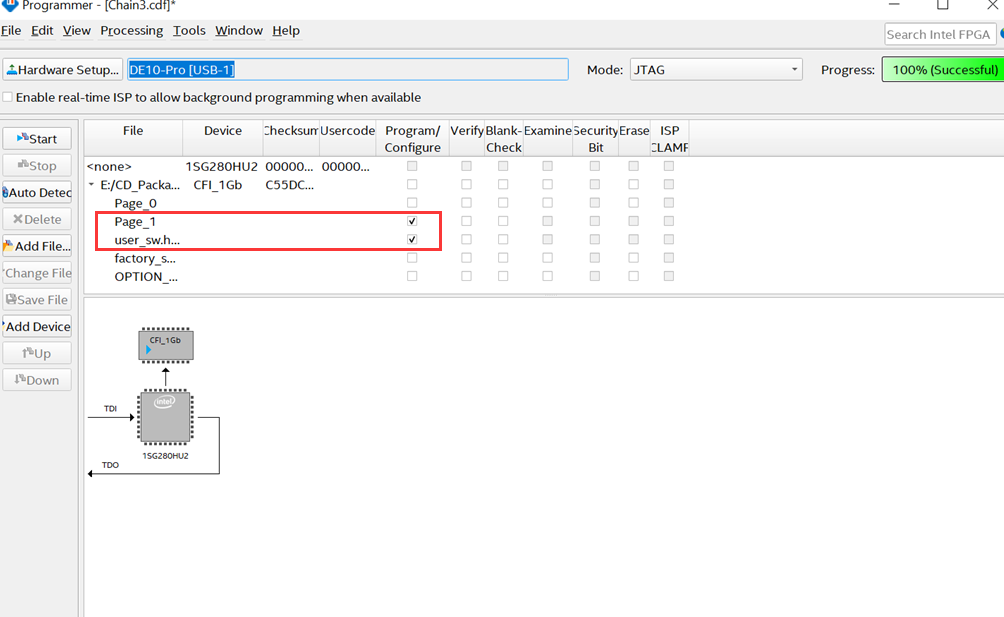
Task: Open the Mode dropdown showing JTAG
Action: (716, 70)
